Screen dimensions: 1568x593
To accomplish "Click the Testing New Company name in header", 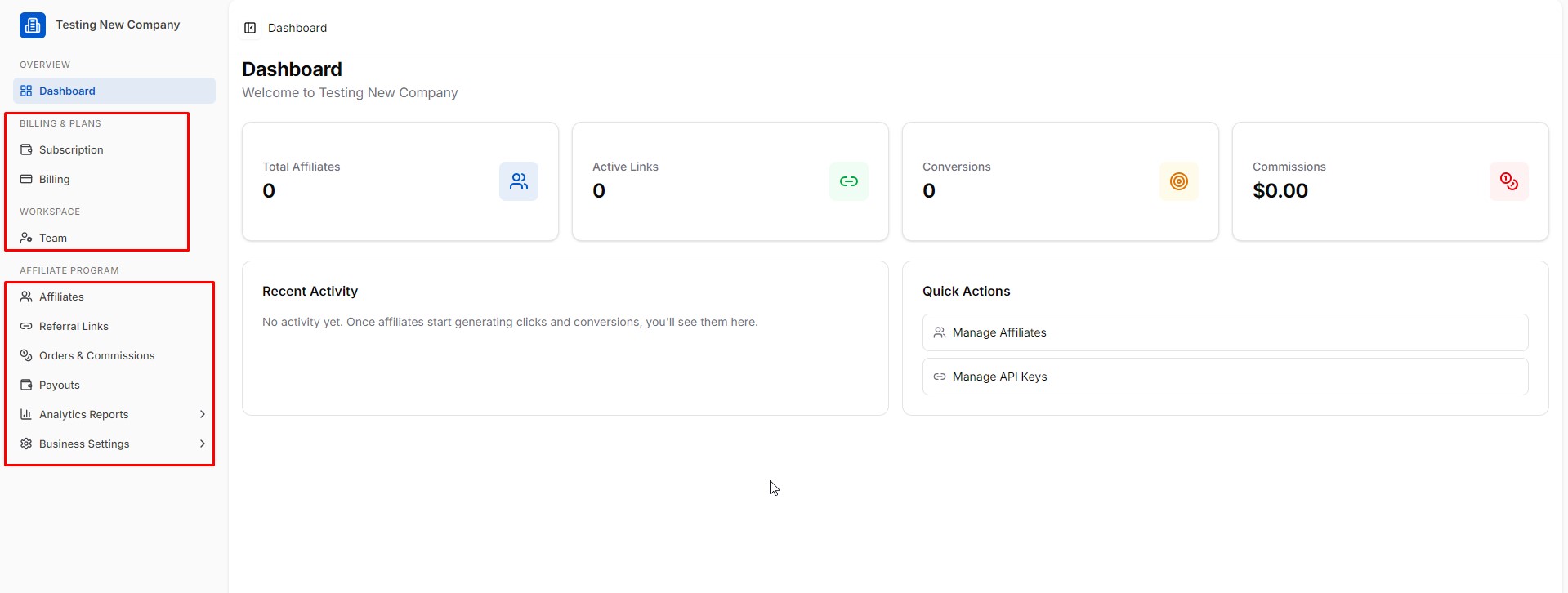I will (118, 25).
